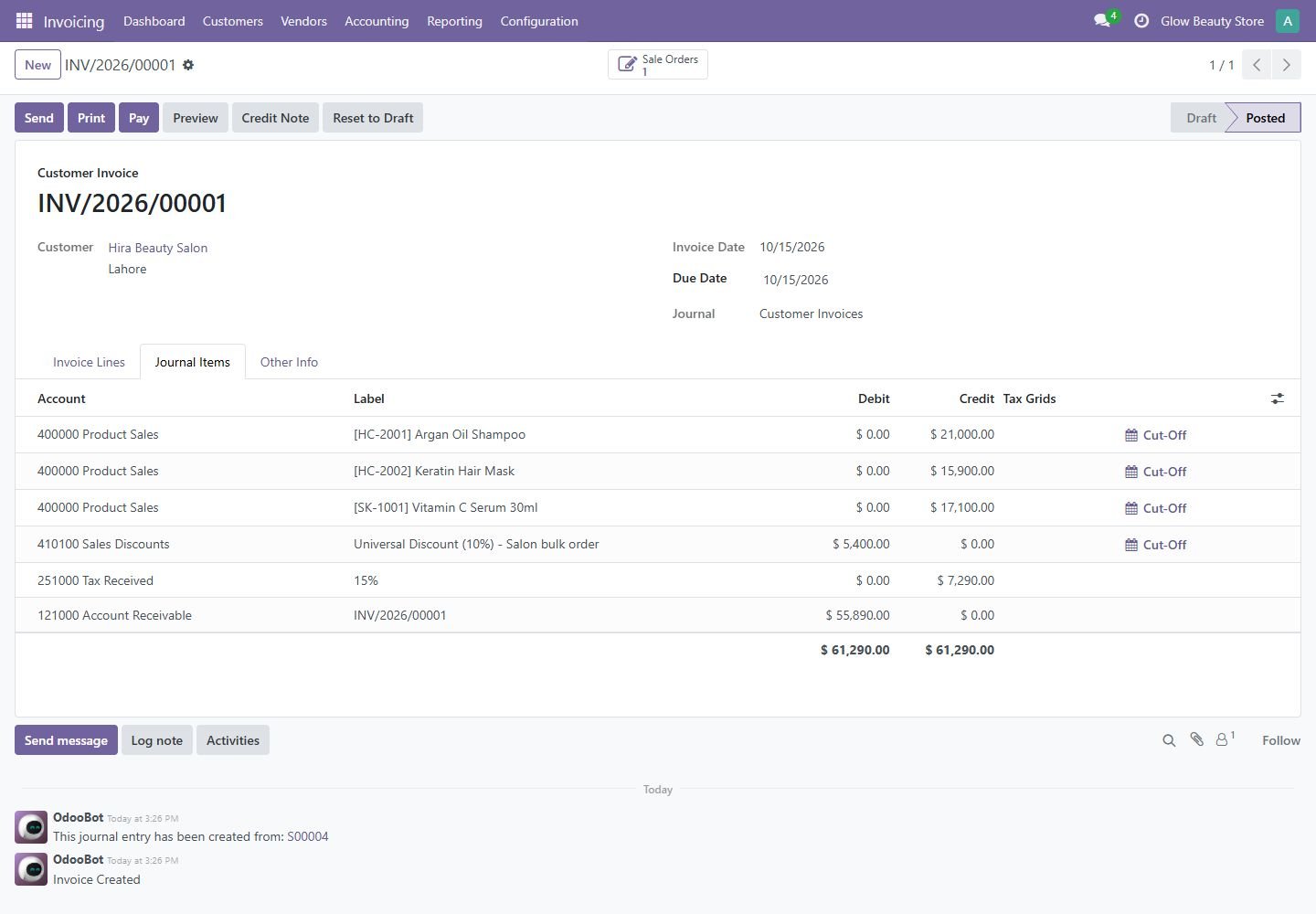Open the Hira Beauty Salon customer link
This screenshot has width=1316, height=914.
pos(158,248)
